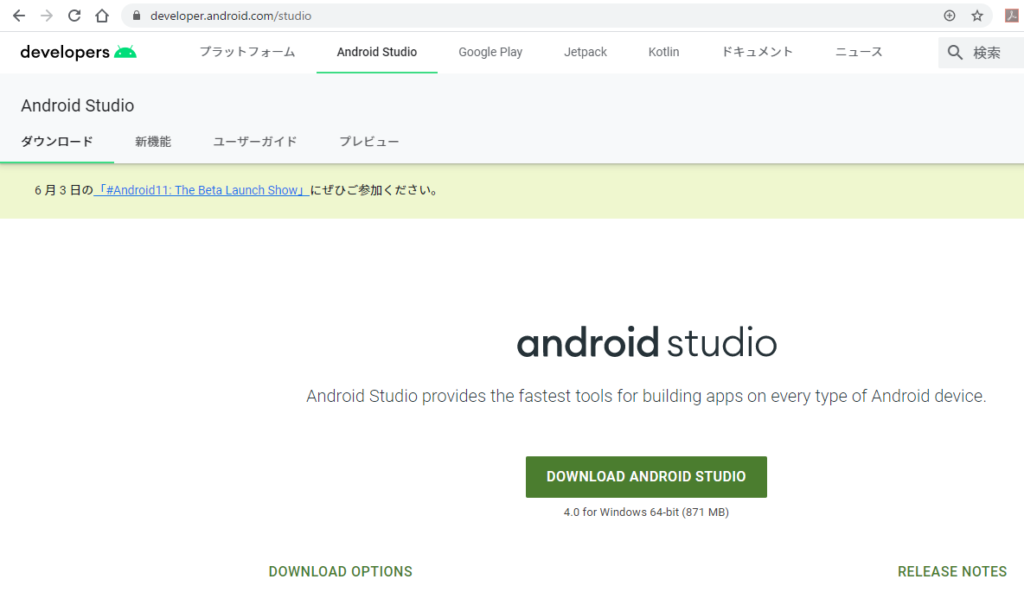This screenshot has width=1024, height=592.
Task: Reload the page with refresh icon
Action: 74,16
